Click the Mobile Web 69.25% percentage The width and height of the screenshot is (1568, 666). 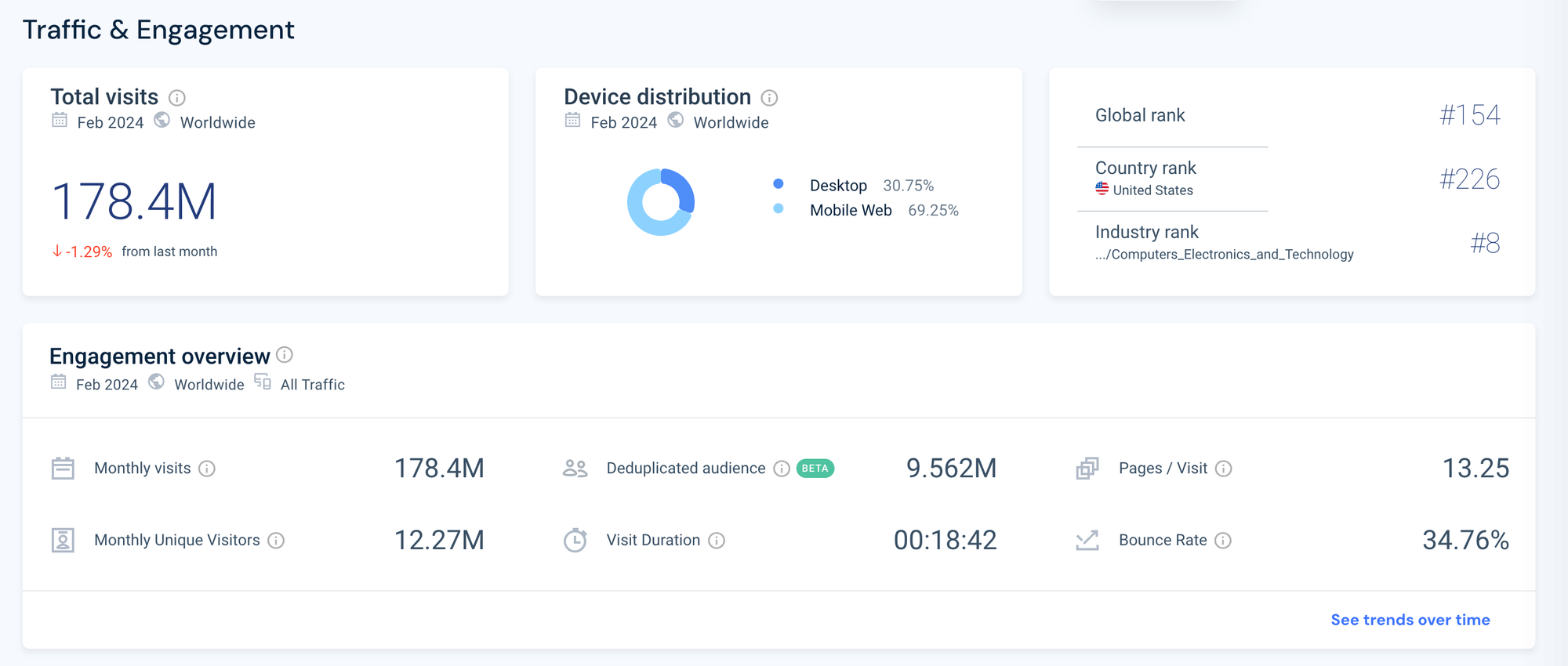coord(934,210)
